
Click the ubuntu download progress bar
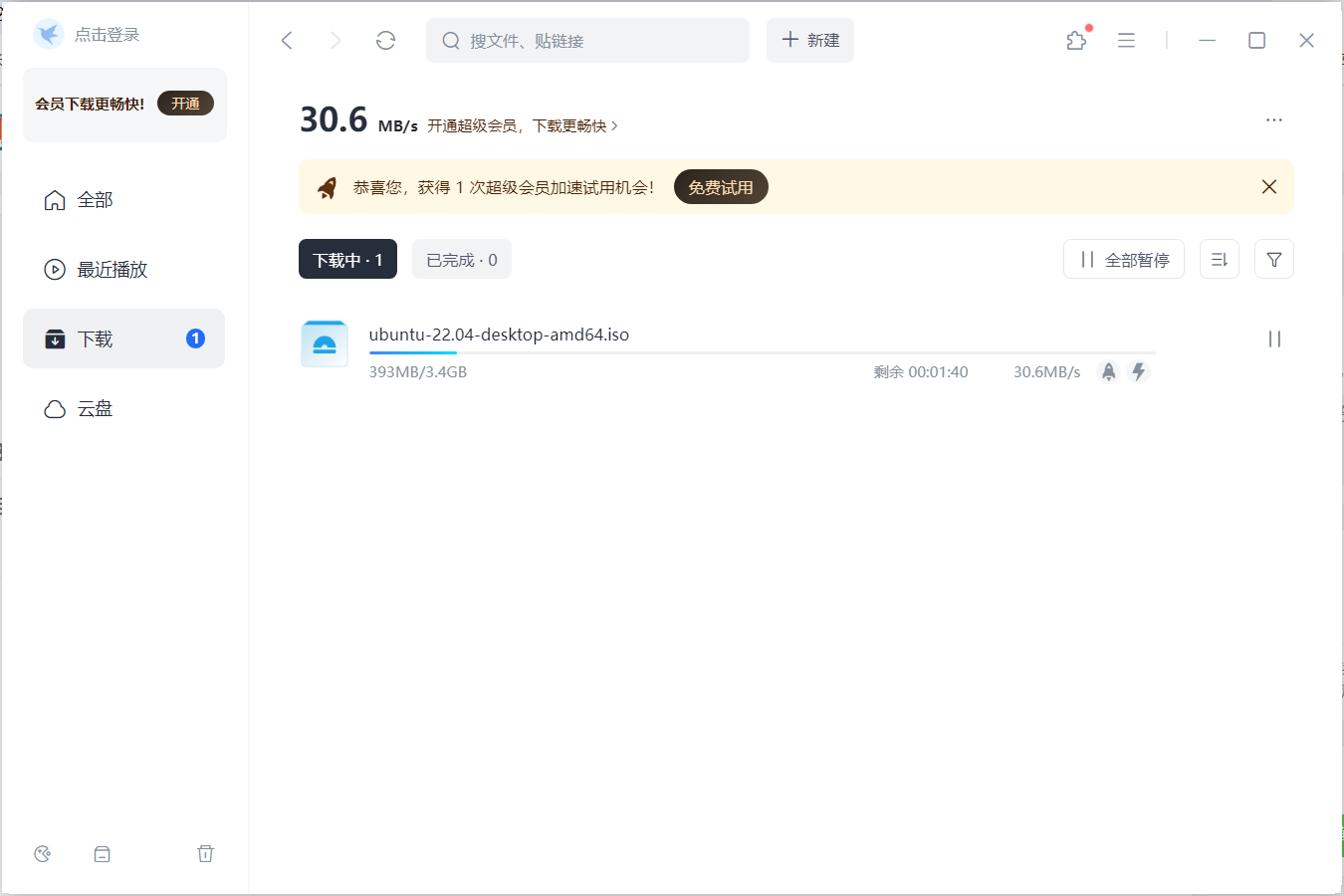[762, 352]
